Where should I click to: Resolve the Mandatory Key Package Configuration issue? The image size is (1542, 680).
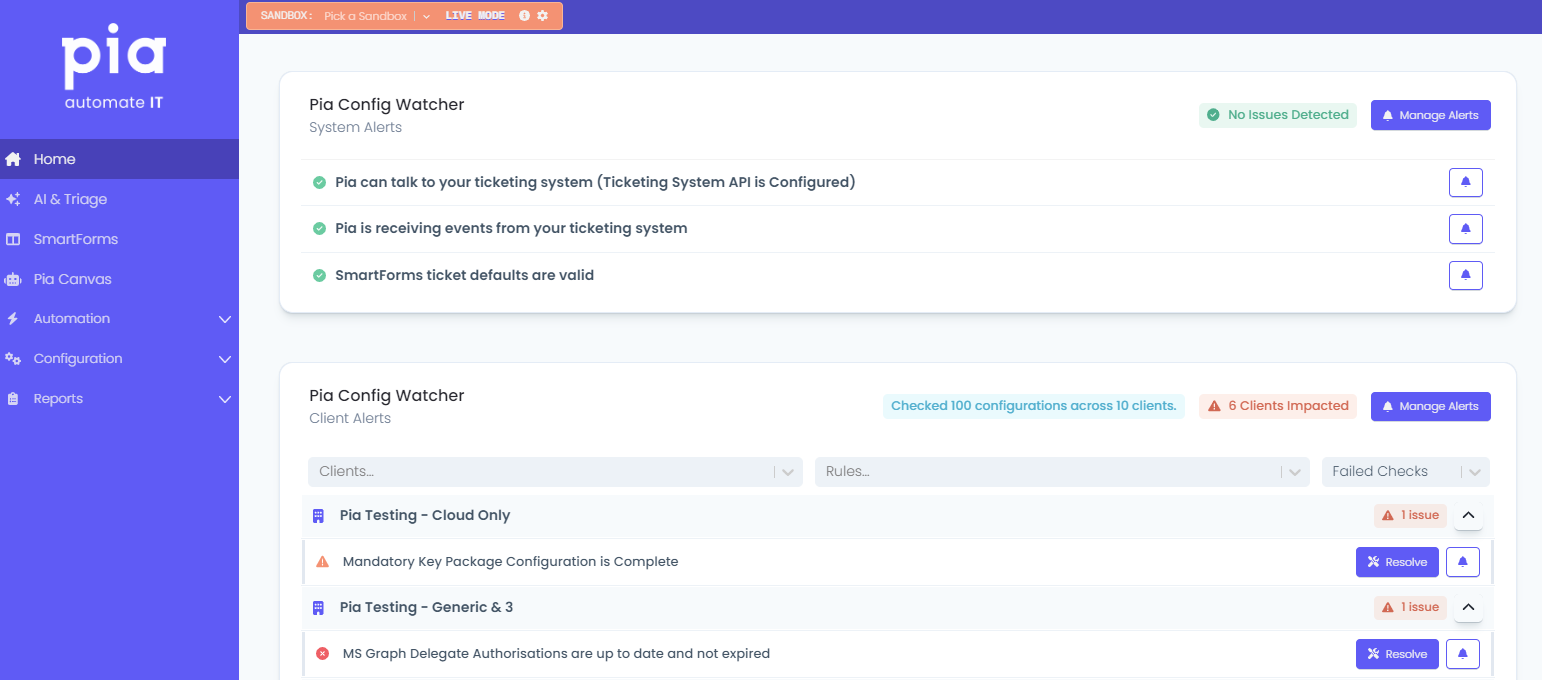tap(1397, 562)
